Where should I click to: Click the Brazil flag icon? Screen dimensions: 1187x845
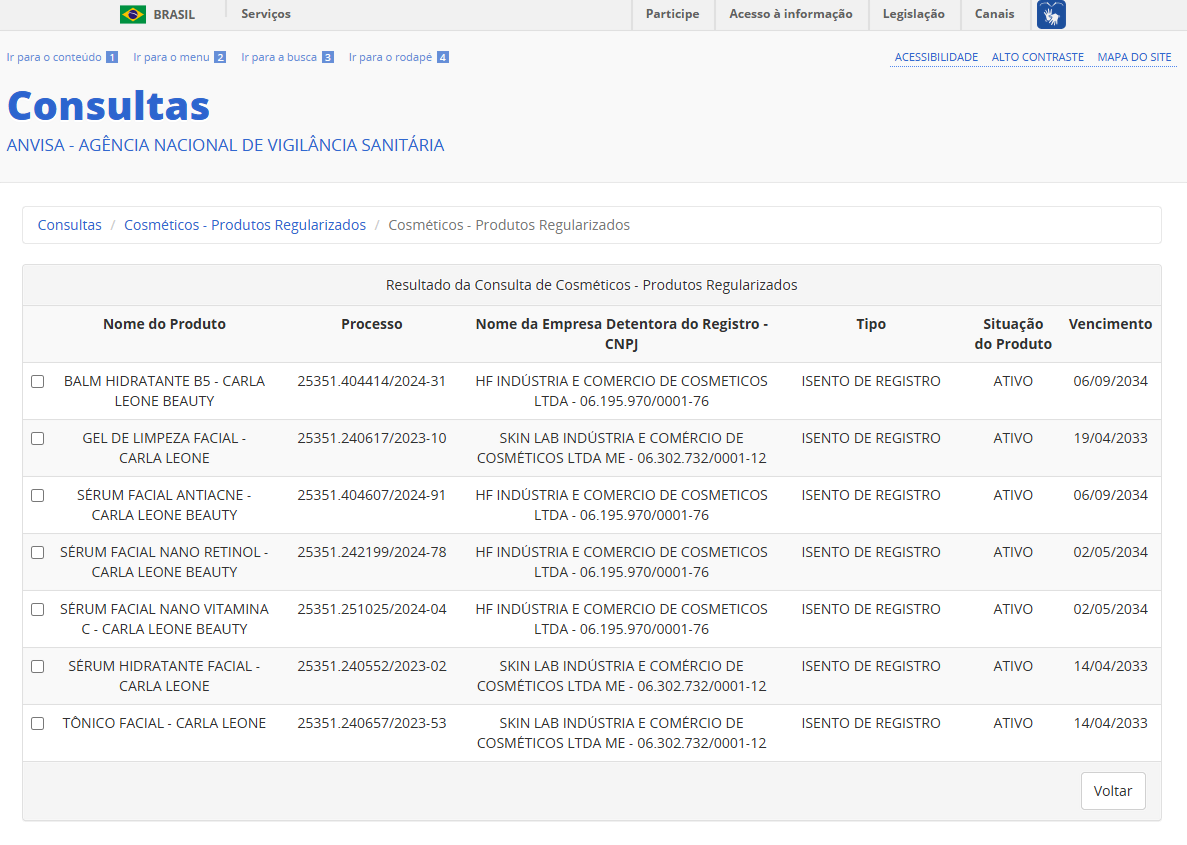pos(132,14)
